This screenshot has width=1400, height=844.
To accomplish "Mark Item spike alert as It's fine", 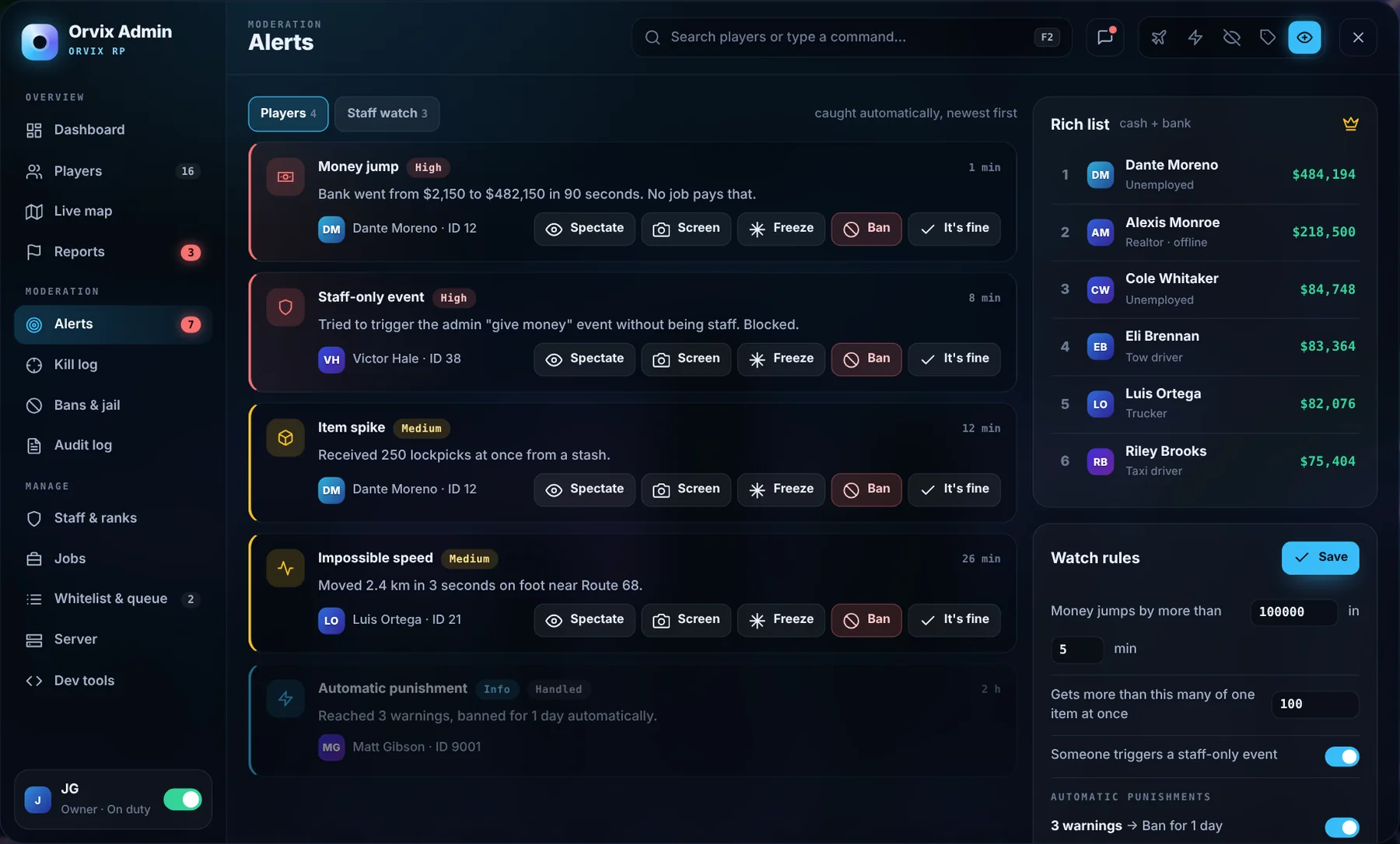I will pyautogui.click(x=954, y=489).
